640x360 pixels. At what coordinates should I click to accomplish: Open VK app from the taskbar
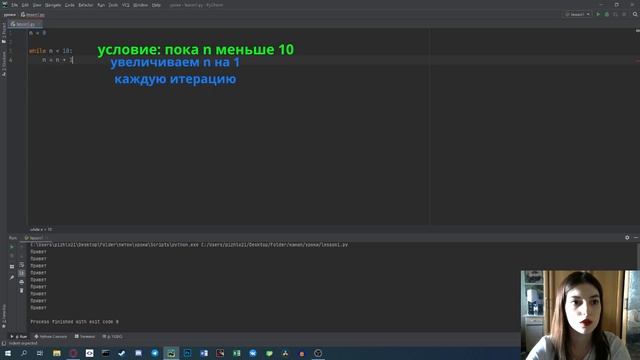253,353
